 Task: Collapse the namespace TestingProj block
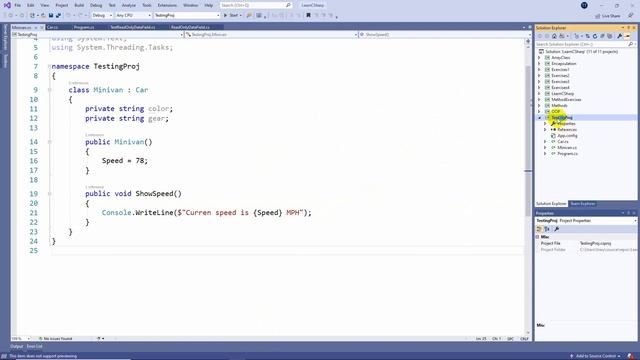click(x=49, y=66)
